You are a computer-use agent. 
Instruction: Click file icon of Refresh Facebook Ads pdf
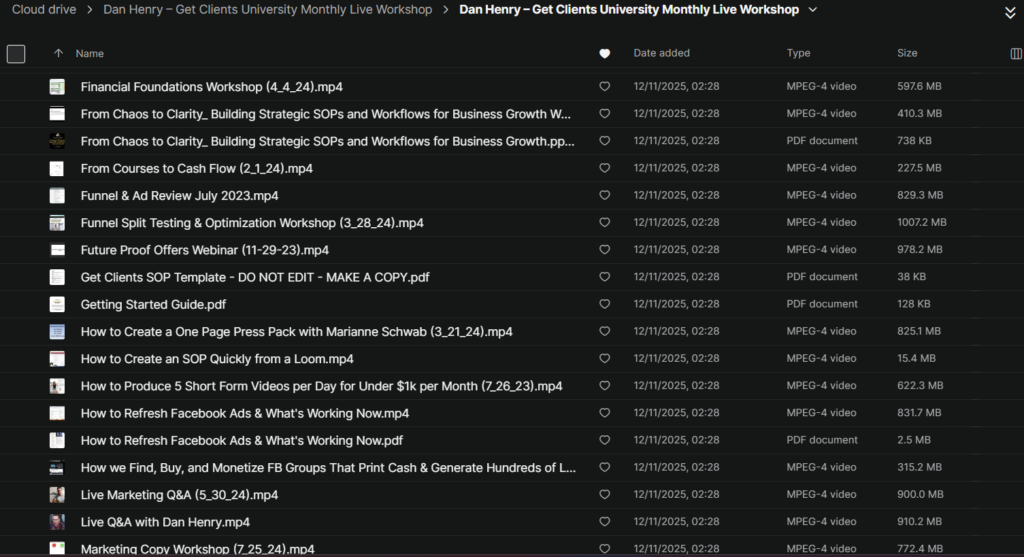coord(57,440)
